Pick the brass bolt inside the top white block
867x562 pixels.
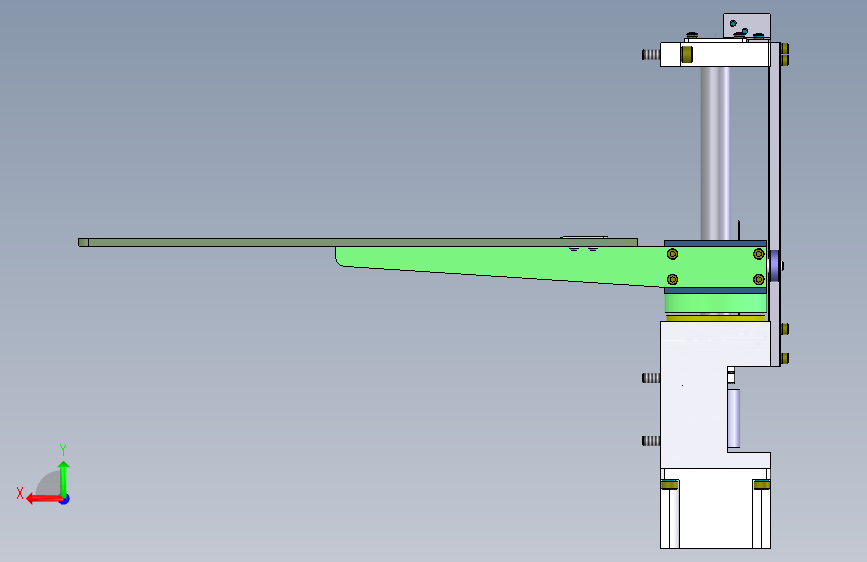(687, 54)
